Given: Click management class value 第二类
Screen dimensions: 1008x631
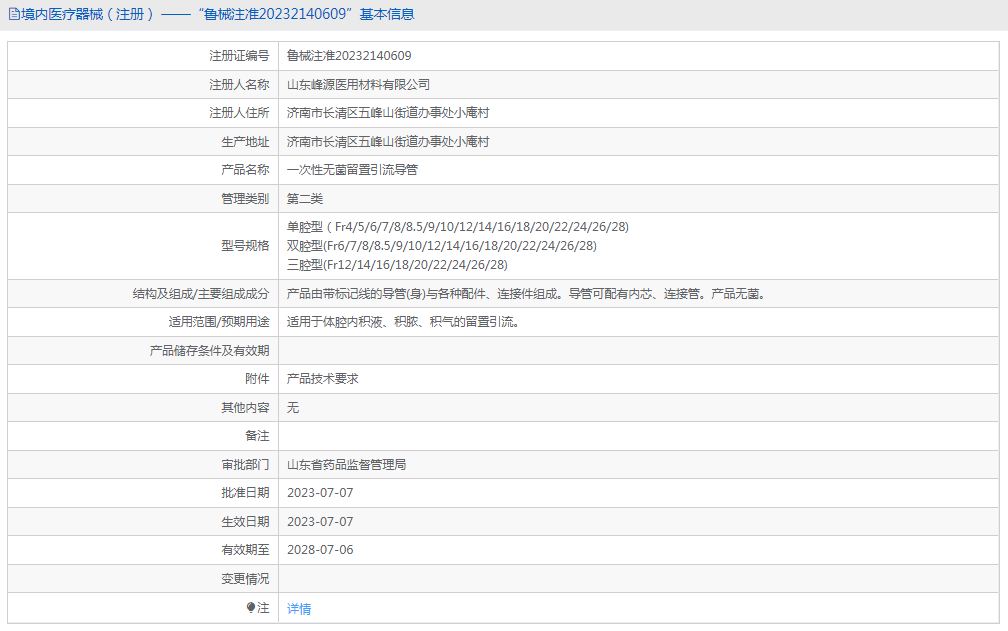Looking at the screenshot, I should 305,199.
